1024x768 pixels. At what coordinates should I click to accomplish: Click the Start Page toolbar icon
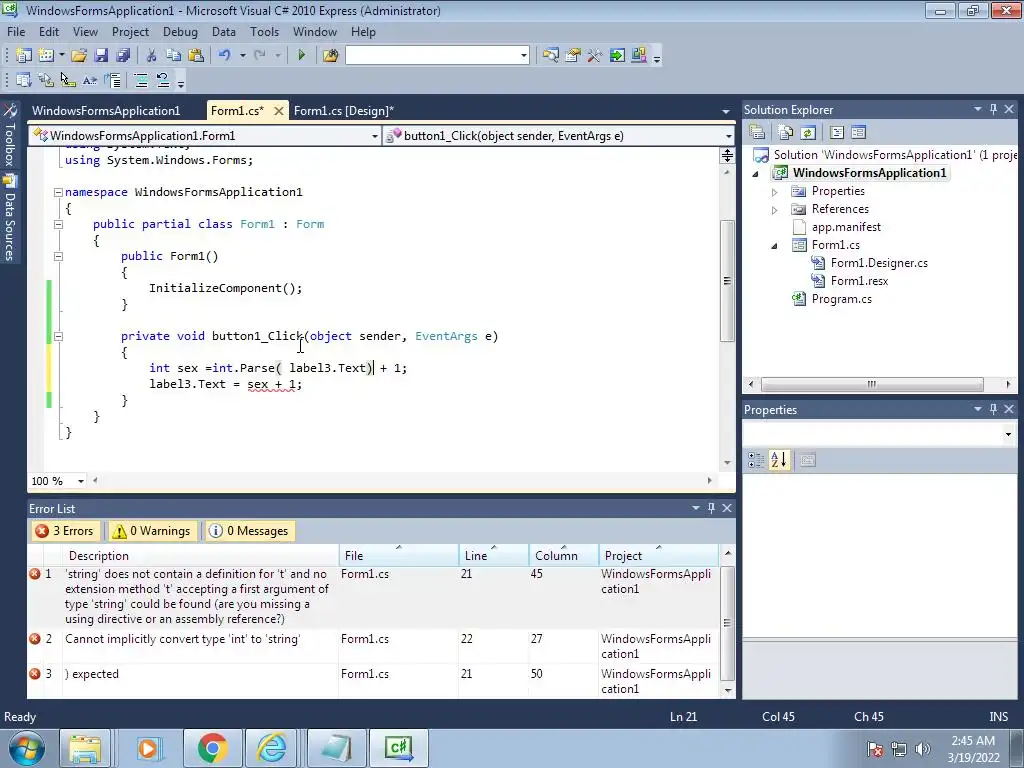click(x=616, y=56)
